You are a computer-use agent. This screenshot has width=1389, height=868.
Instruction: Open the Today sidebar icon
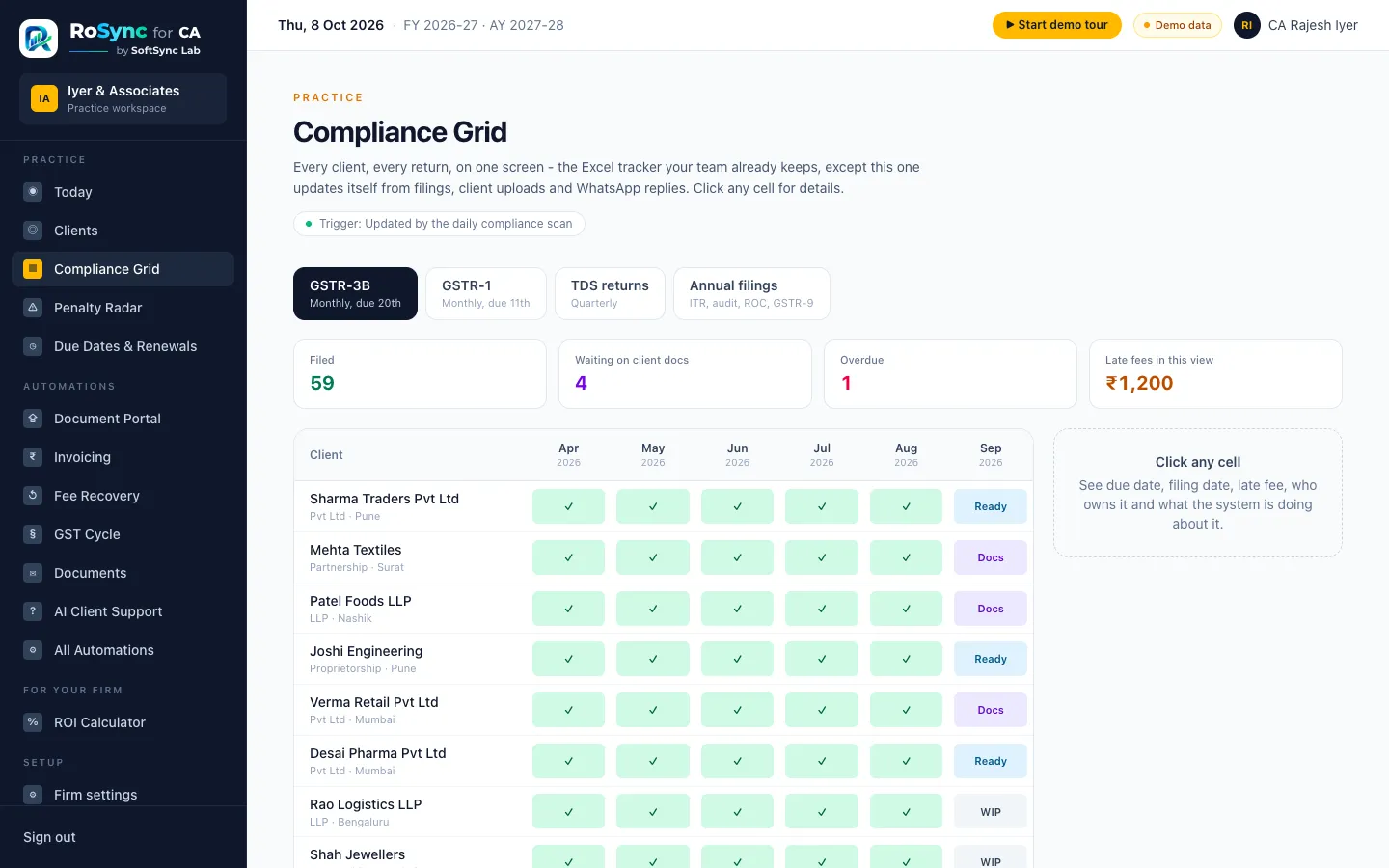(x=33, y=192)
